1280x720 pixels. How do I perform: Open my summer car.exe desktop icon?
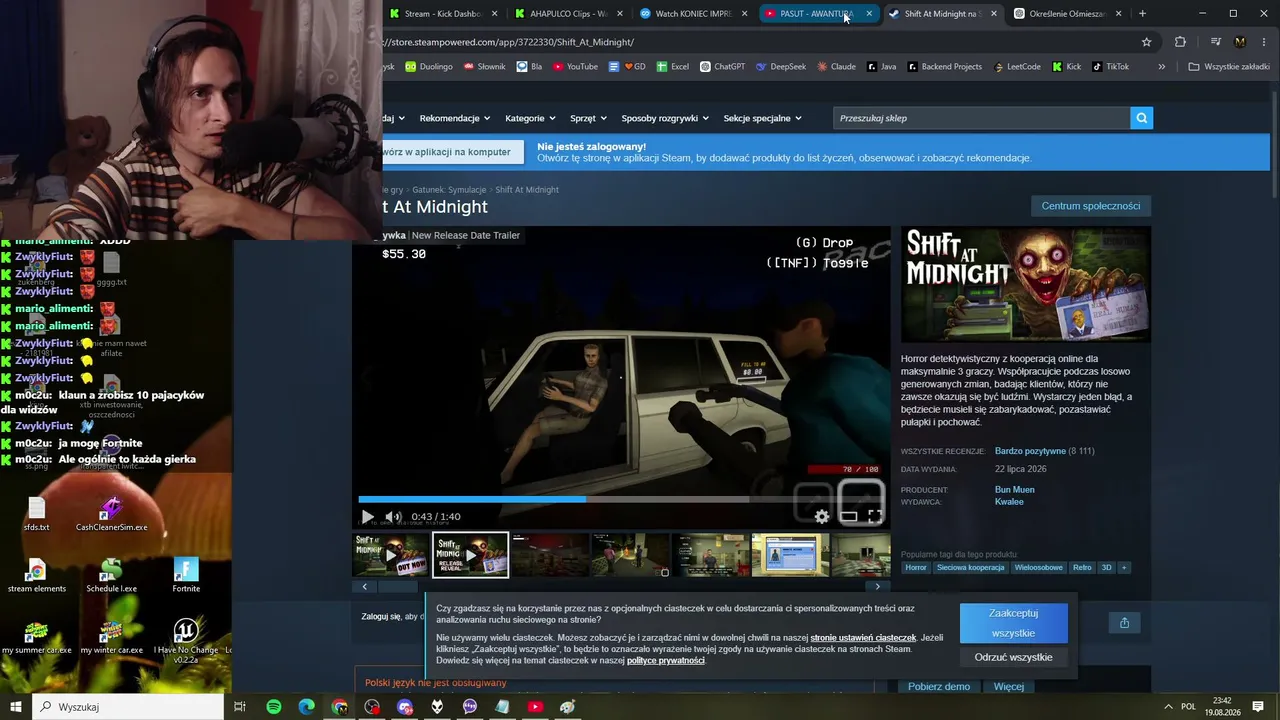37,637
